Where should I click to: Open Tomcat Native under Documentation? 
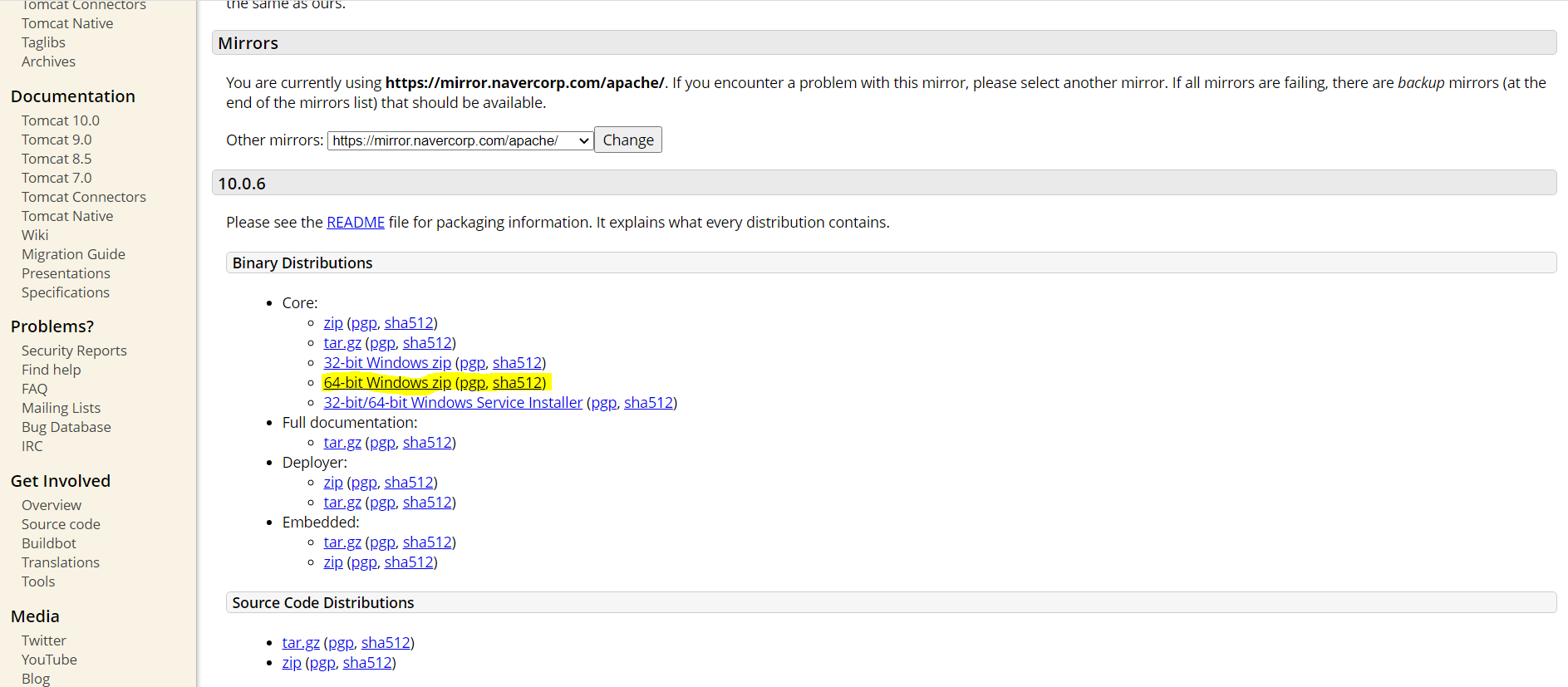[x=67, y=216]
